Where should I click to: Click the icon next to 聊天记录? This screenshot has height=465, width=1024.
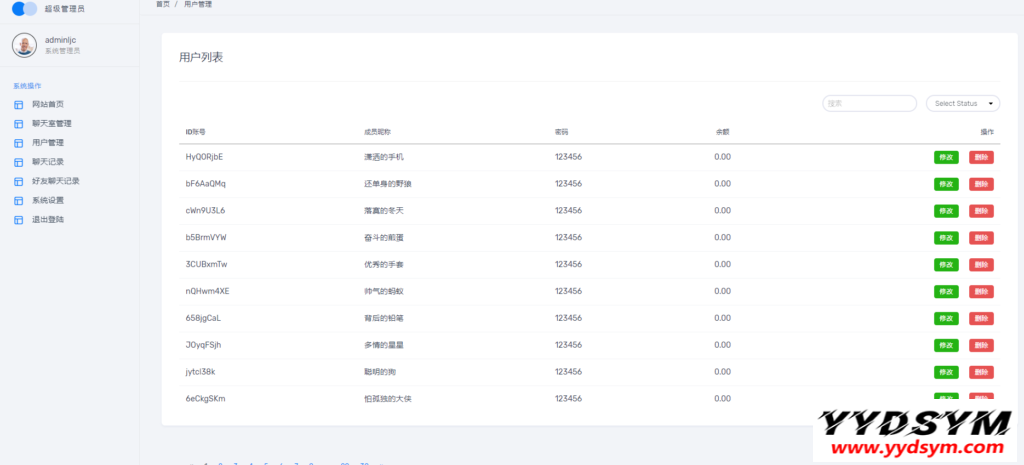[18, 162]
